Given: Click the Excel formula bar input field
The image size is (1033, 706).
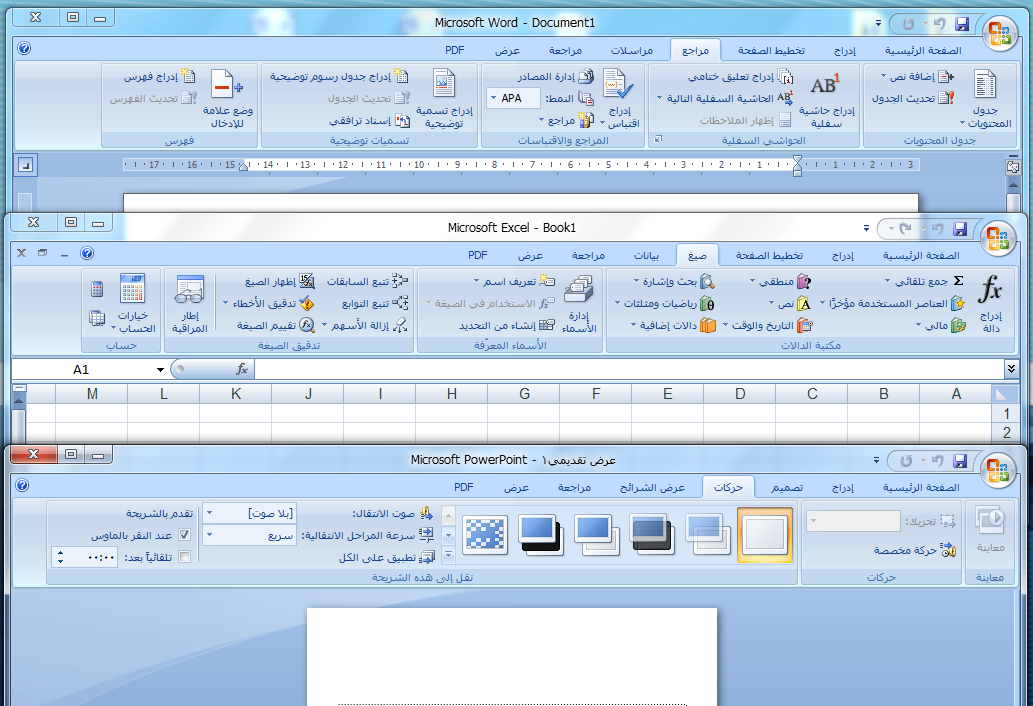Looking at the screenshot, I should pyautogui.click(x=629, y=369).
